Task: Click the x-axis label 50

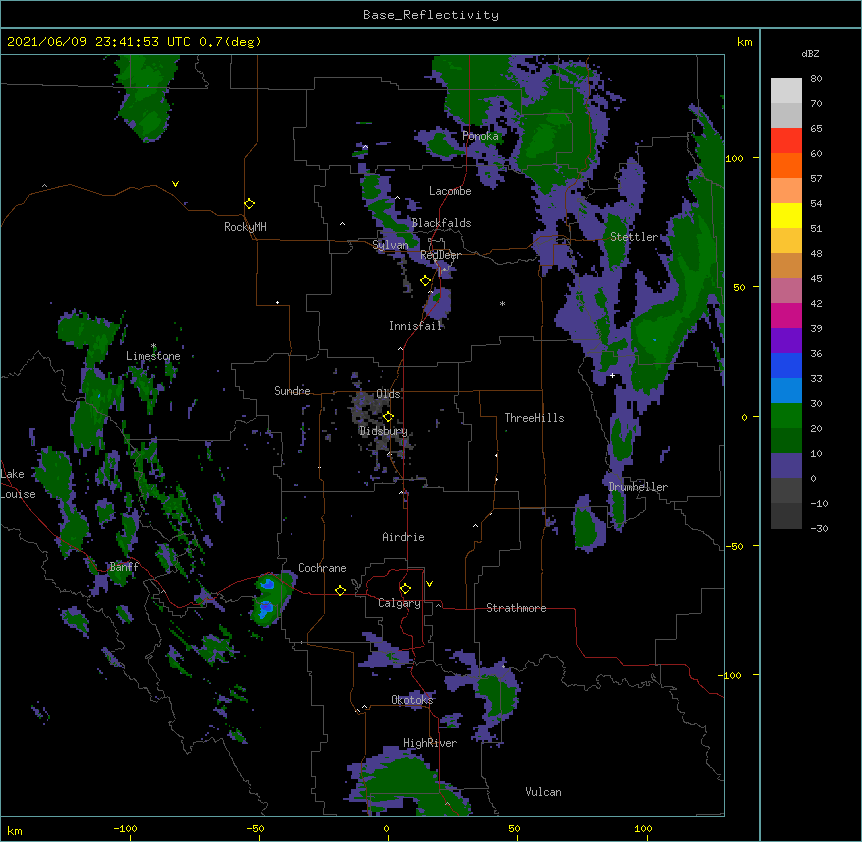Action: click(514, 829)
